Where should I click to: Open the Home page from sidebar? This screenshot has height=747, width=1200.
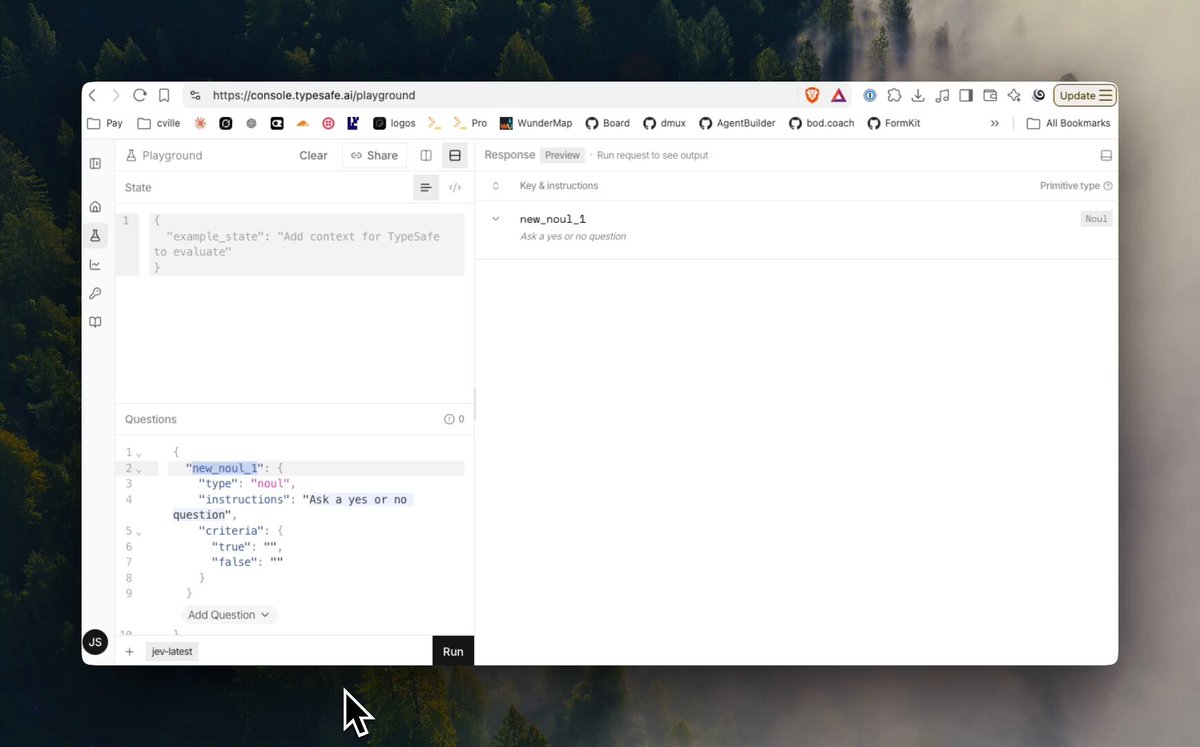pos(95,207)
